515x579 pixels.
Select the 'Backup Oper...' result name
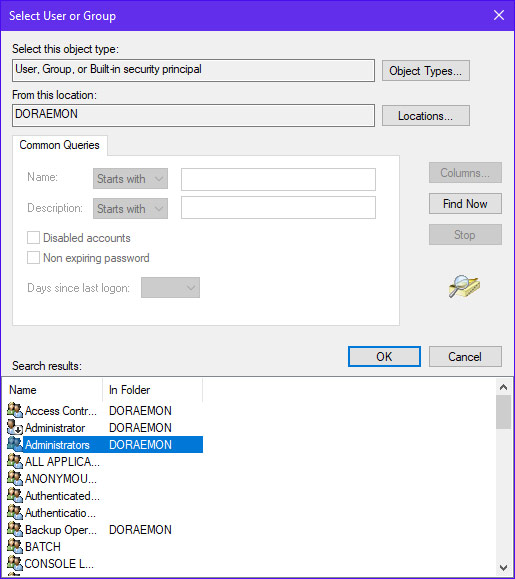(61, 530)
